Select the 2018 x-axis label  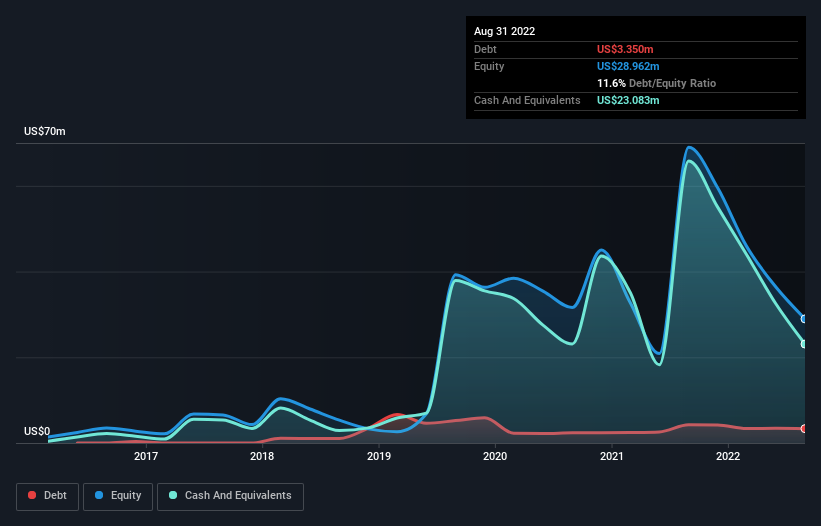pos(262,456)
